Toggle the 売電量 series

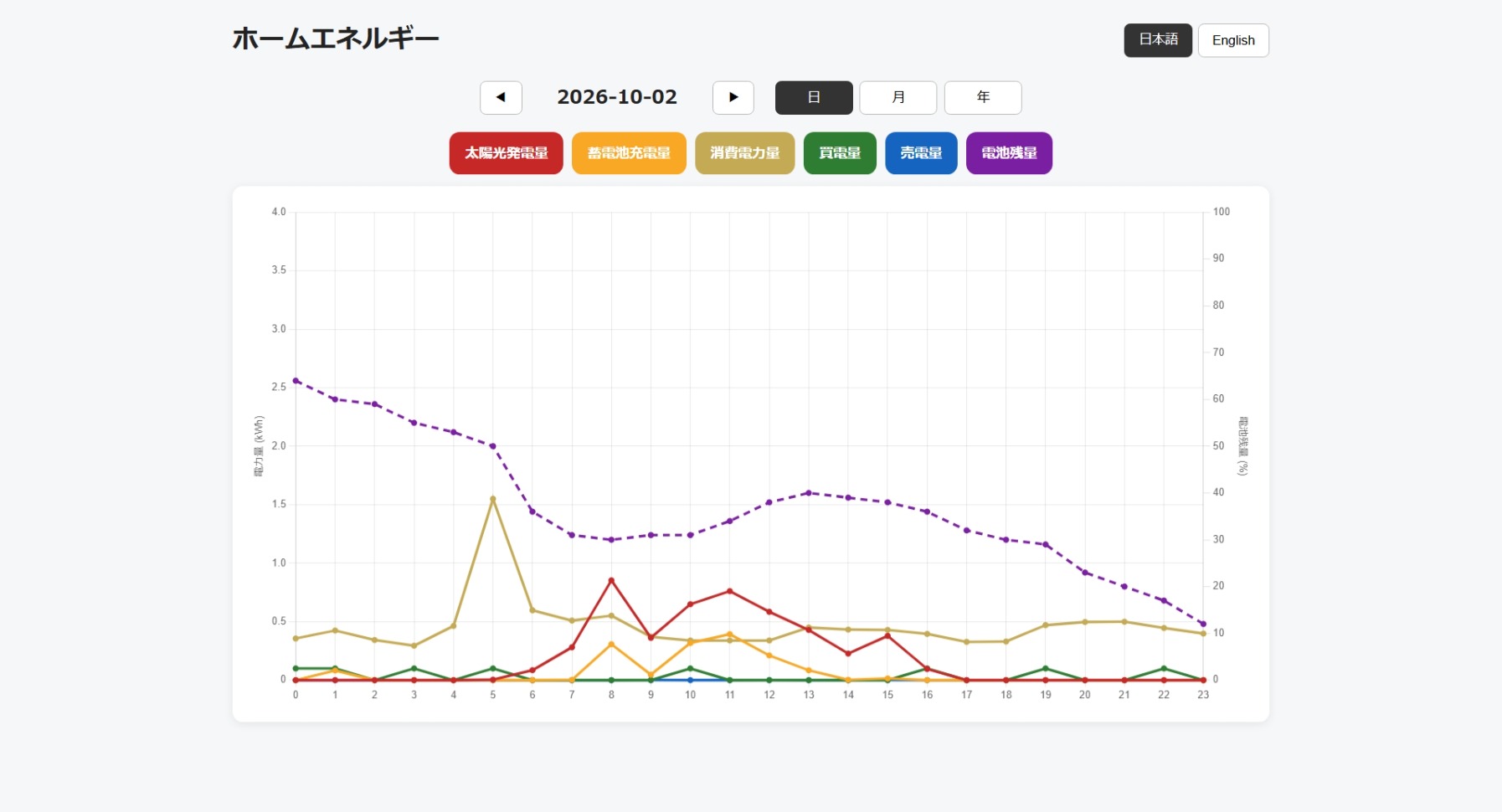(921, 153)
